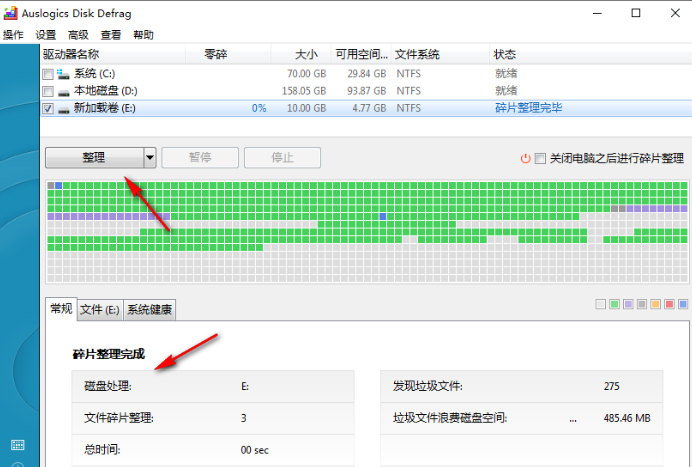The height and width of the screenshot is (467, 692).
Task: Click the 00 sec total time value
Action: [255, 450]
